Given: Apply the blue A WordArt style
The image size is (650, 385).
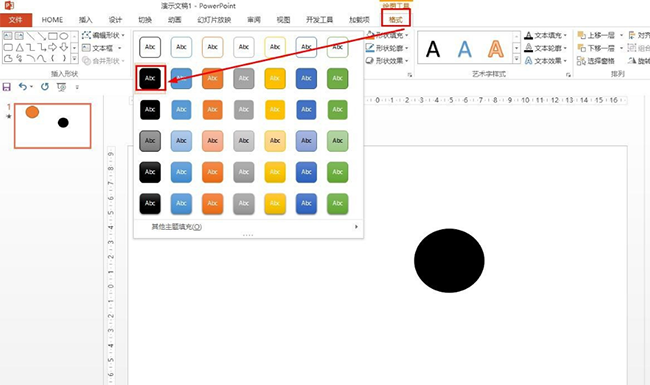Looking at the screenshot, I should 464,49.
